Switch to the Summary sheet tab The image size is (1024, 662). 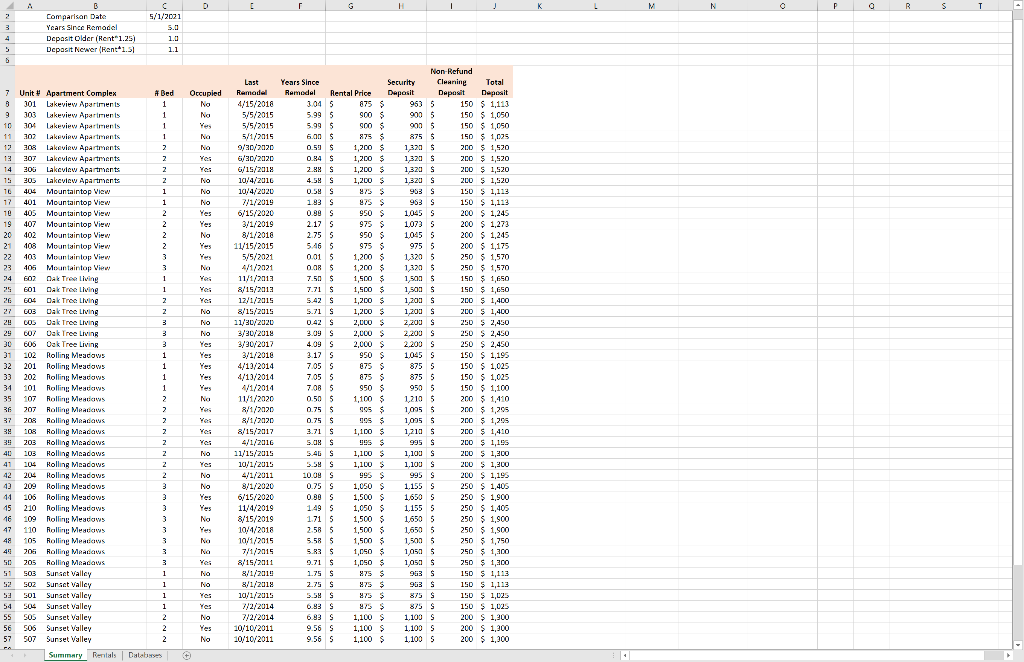point(65,655)
